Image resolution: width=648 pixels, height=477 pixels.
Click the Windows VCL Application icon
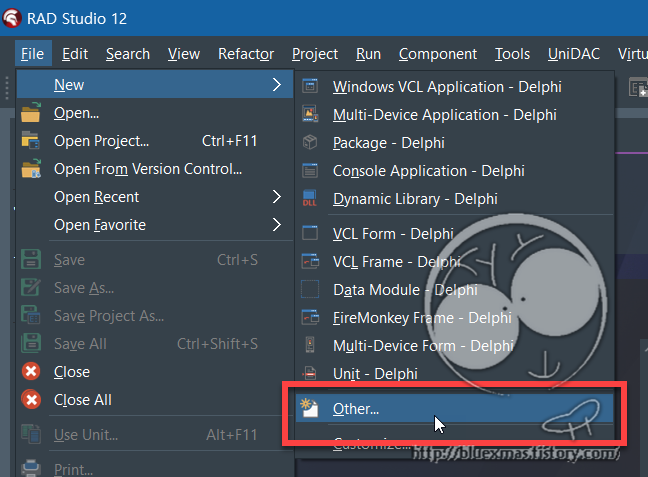click(x=310, y=86)
